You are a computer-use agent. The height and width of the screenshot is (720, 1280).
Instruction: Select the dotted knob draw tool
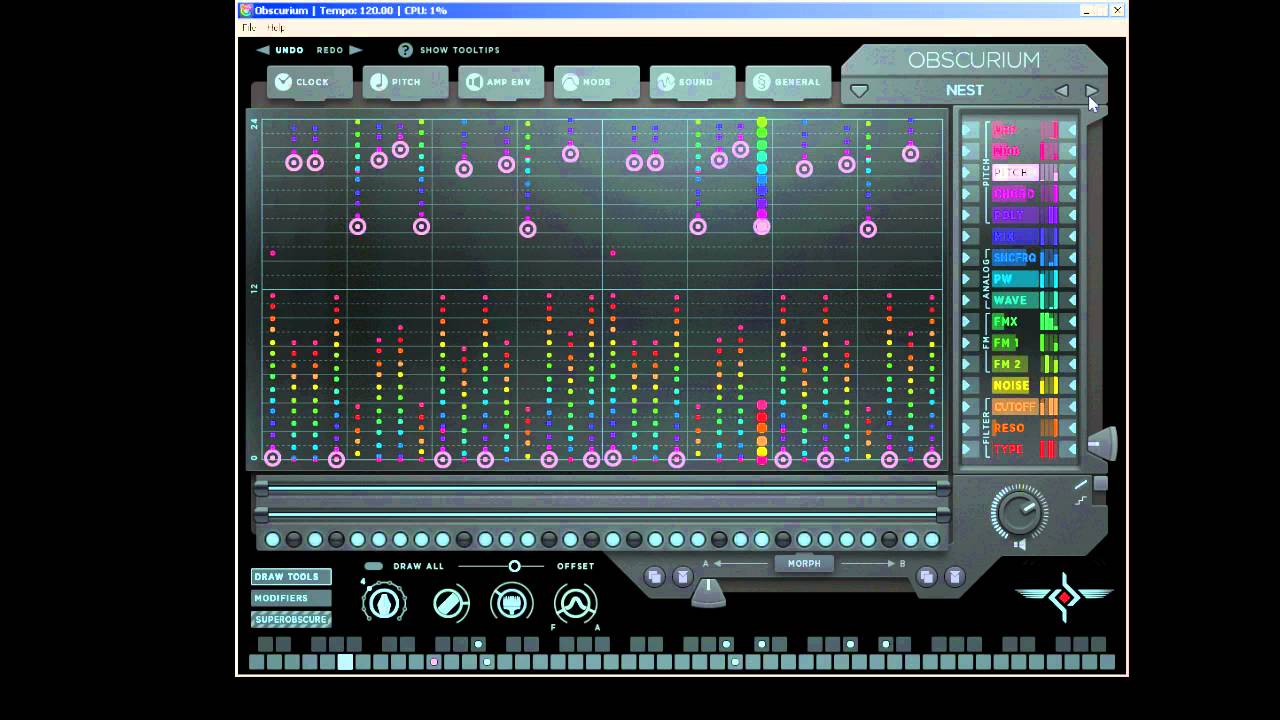tap(384, 603)
